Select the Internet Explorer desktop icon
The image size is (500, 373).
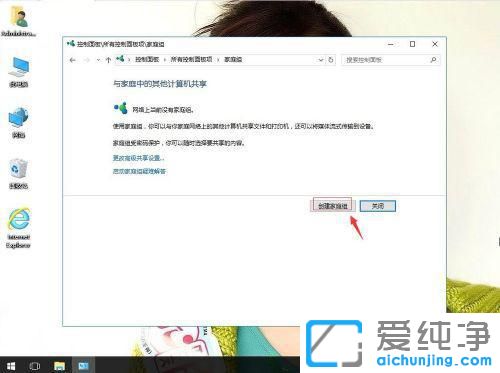(x=18, y=228)
